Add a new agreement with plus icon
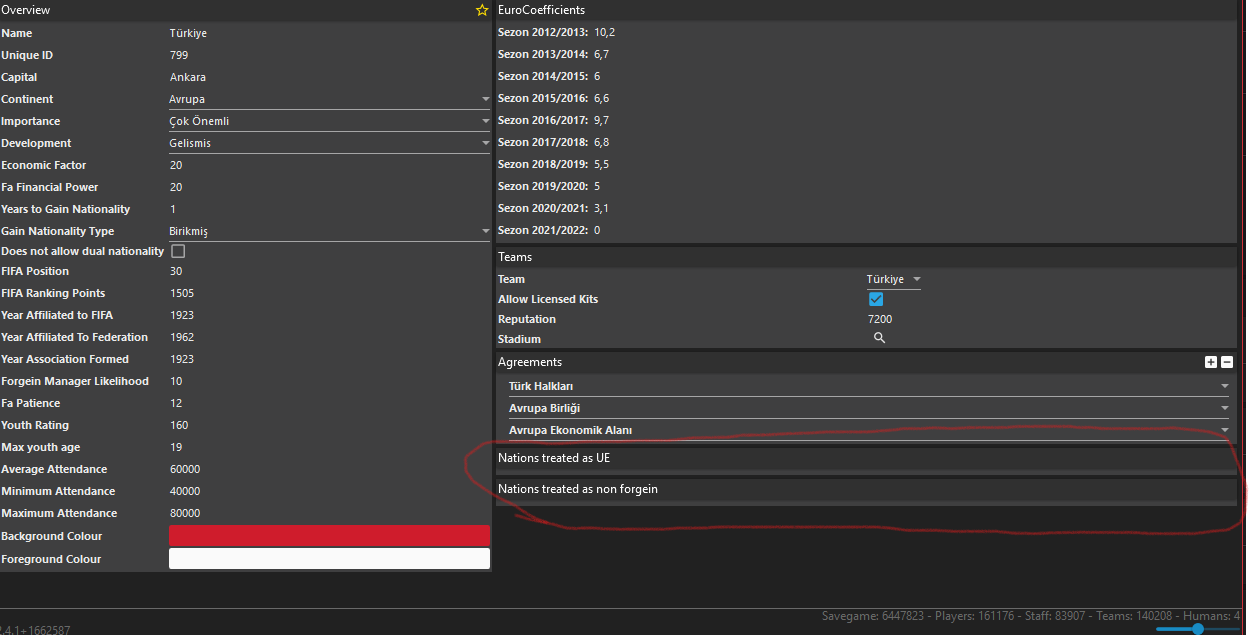This screenshot has width=1250, height=635. [1210, 362]
